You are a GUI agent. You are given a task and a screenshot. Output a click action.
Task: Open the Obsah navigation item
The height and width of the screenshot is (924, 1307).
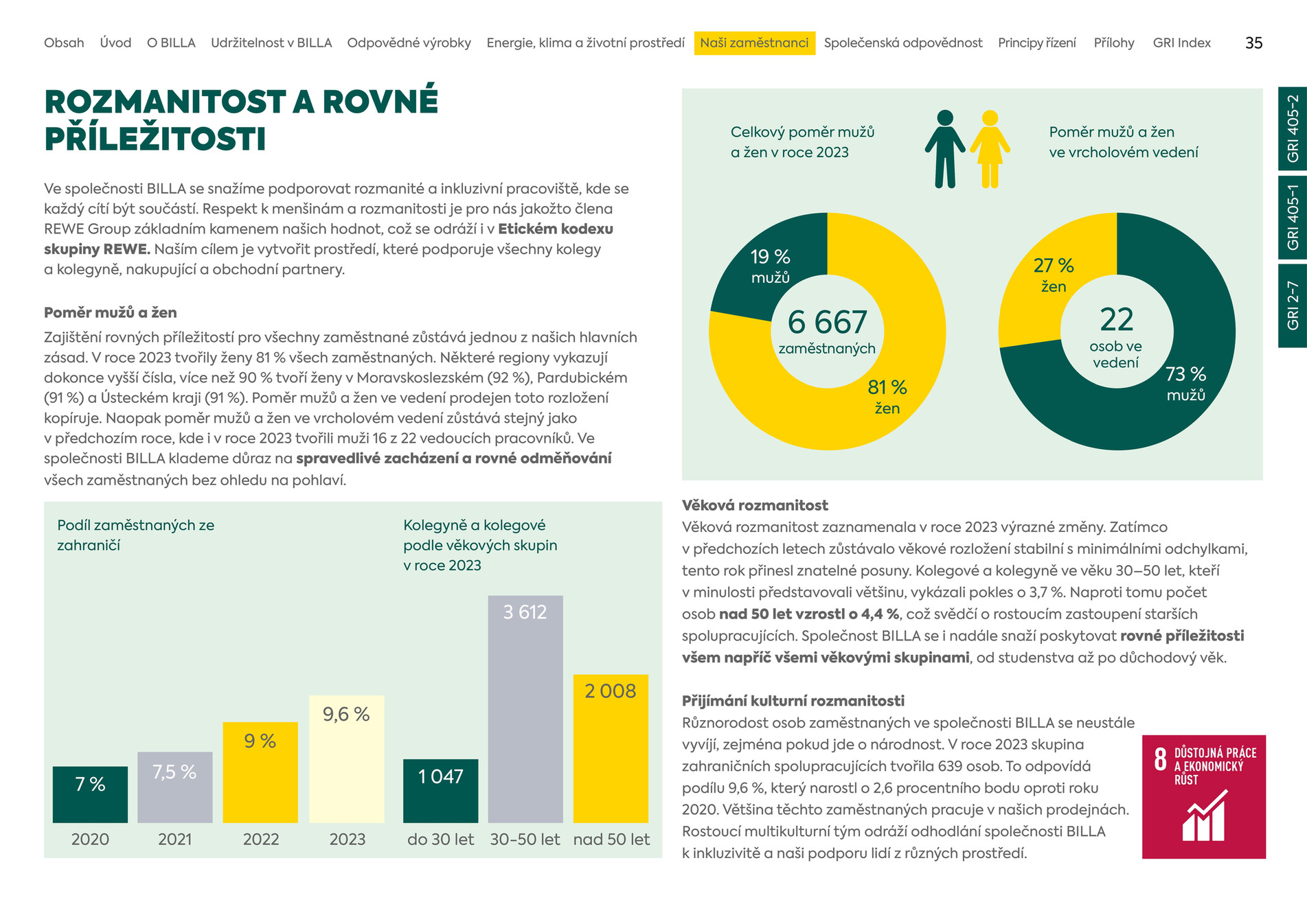pyautogui.click(x=64, y=43)
